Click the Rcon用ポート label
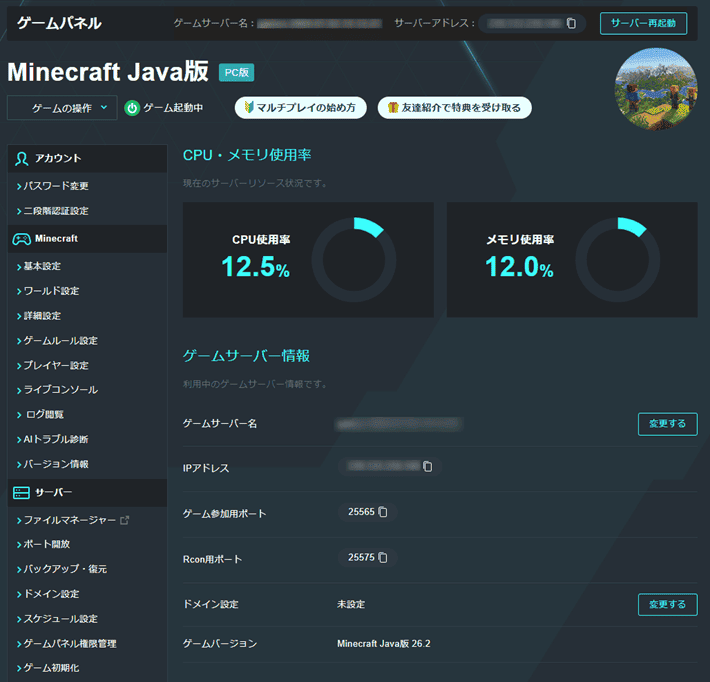 (x=212, y=559)
